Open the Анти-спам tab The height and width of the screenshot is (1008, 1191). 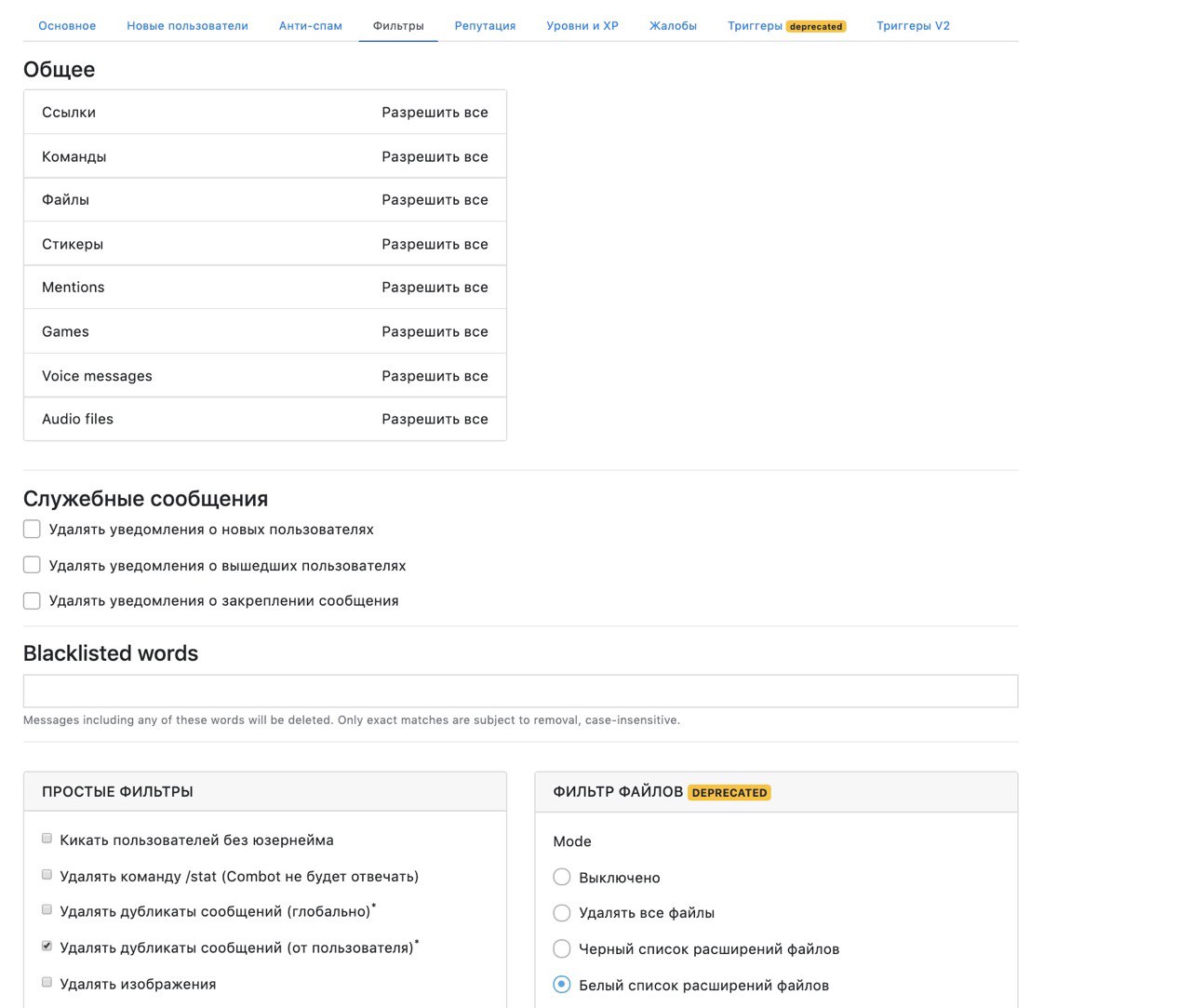coord(311,26)
